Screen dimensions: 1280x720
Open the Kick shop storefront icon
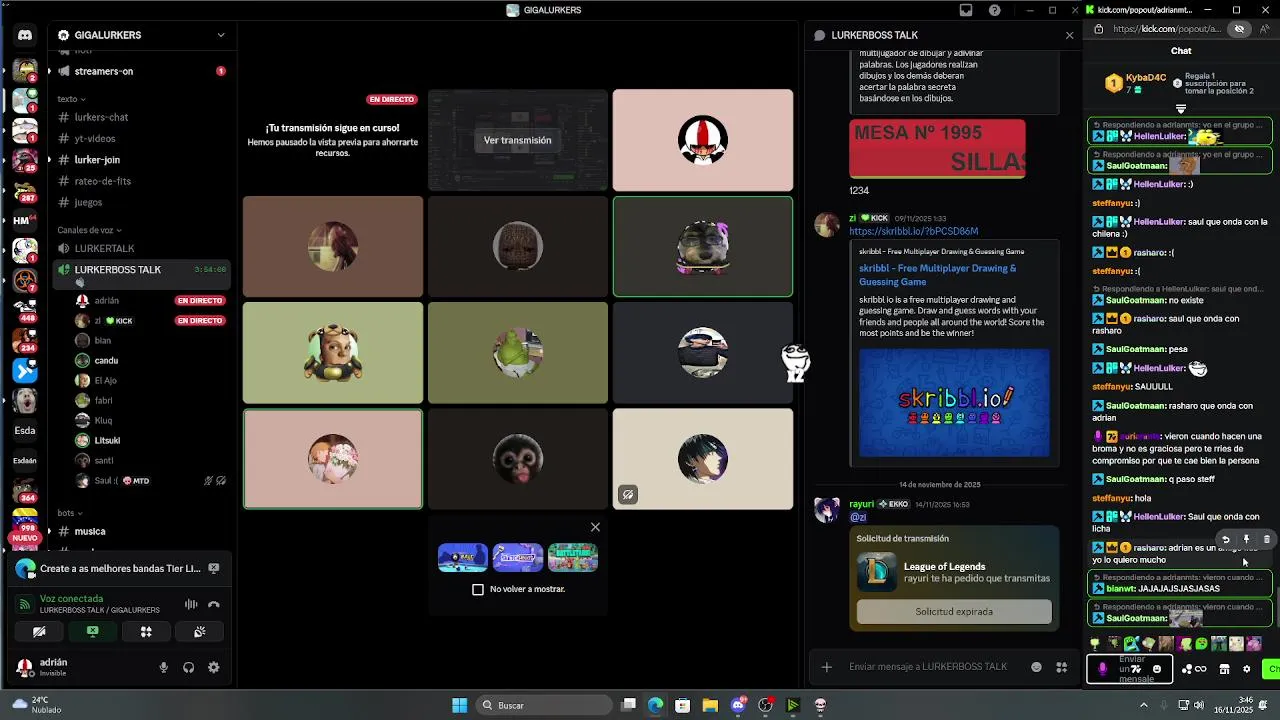click(x=1224, y=669)
